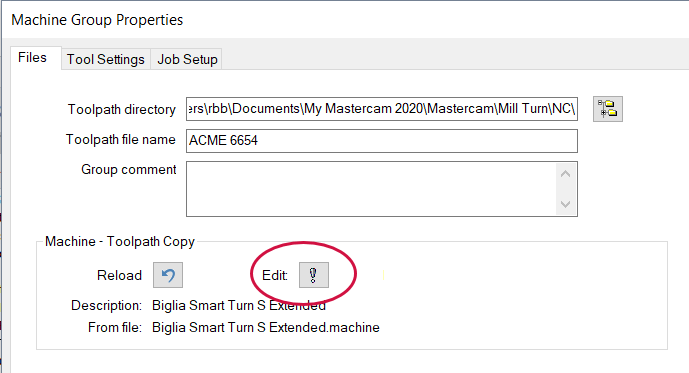Click the Toolpath directory label
Image resolution: width=689 pixels, height=373 pixels.
(122, 109)
